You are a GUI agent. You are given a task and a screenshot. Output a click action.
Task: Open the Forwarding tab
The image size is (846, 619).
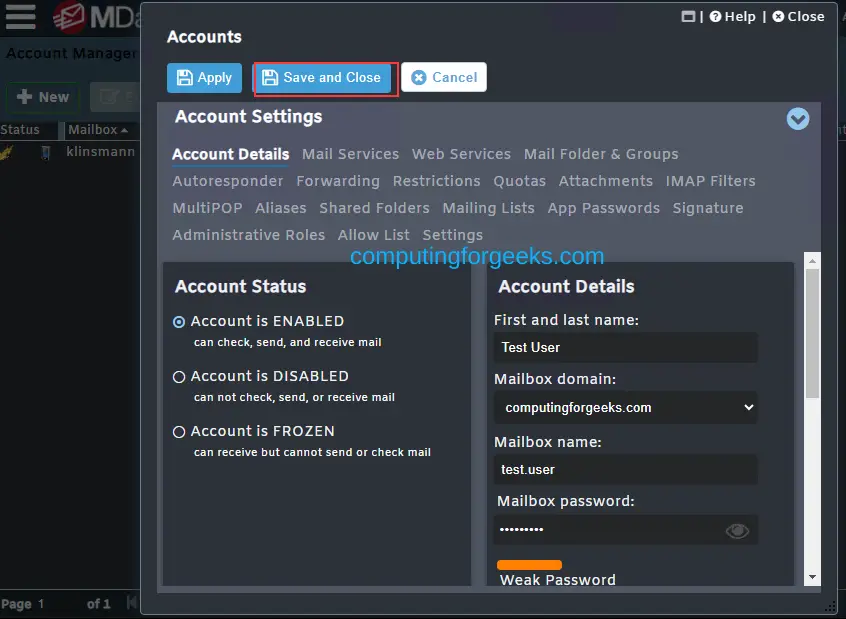(x=338, y=181)
